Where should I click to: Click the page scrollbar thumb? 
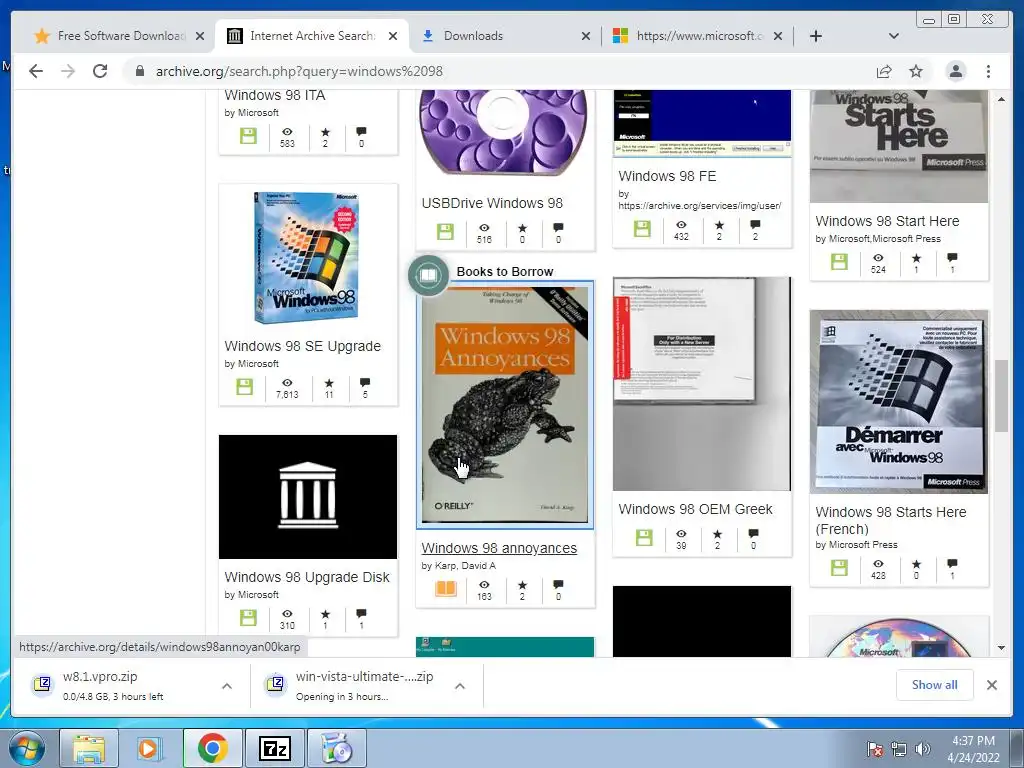click(1002, 396)
